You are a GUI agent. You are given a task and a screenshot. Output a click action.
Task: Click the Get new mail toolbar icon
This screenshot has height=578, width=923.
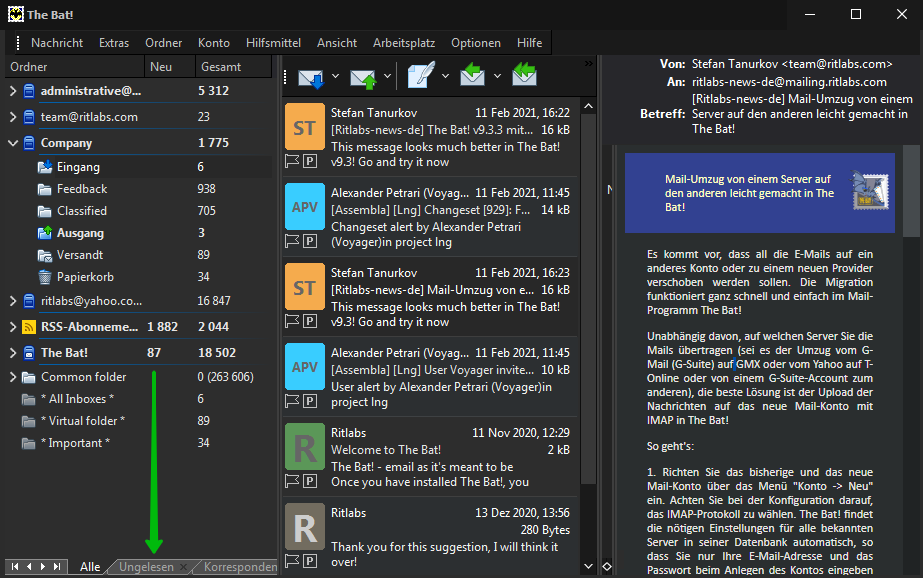311,77
